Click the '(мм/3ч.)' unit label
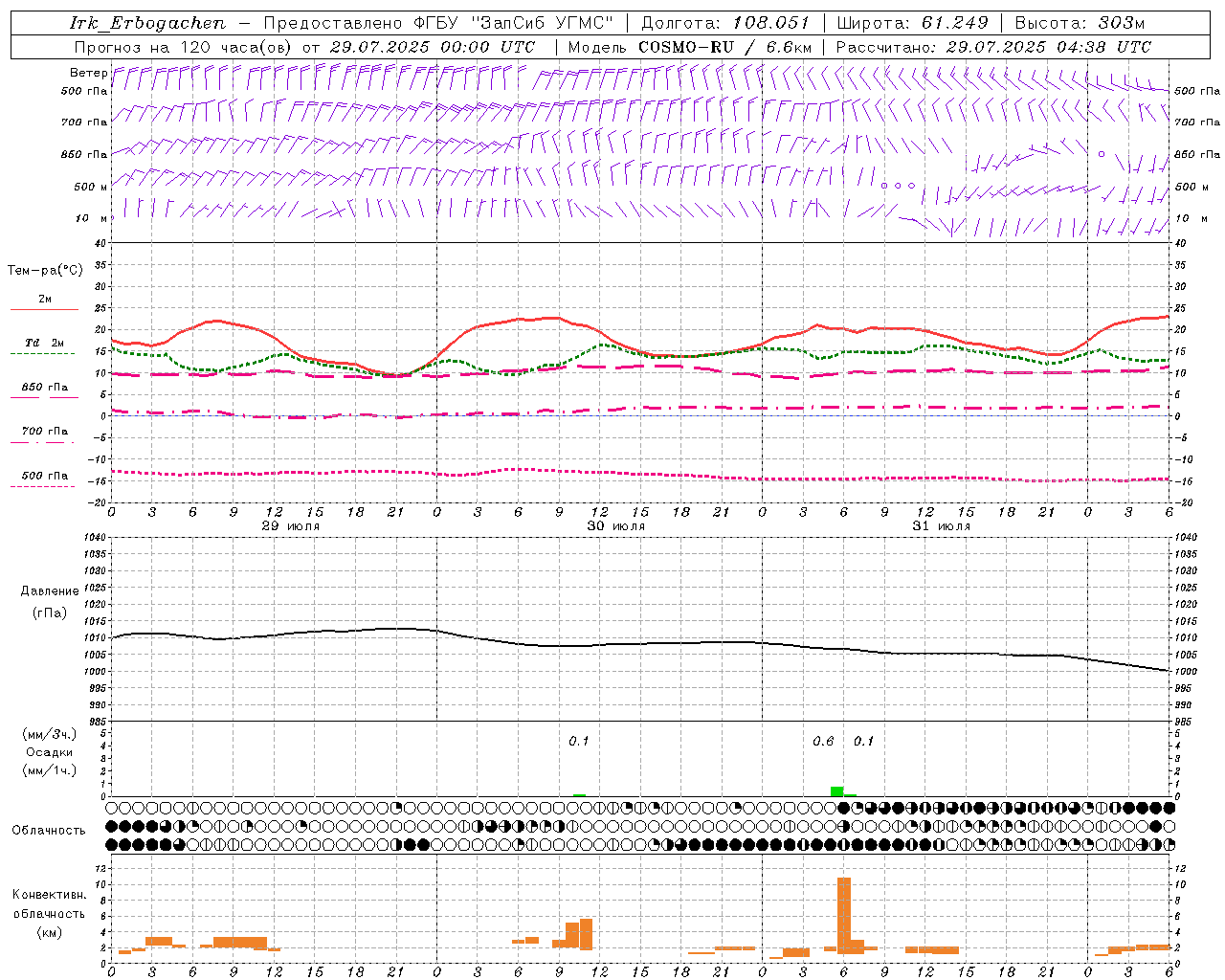Screen dimensions: 1225x980 [x=49, y=734]
